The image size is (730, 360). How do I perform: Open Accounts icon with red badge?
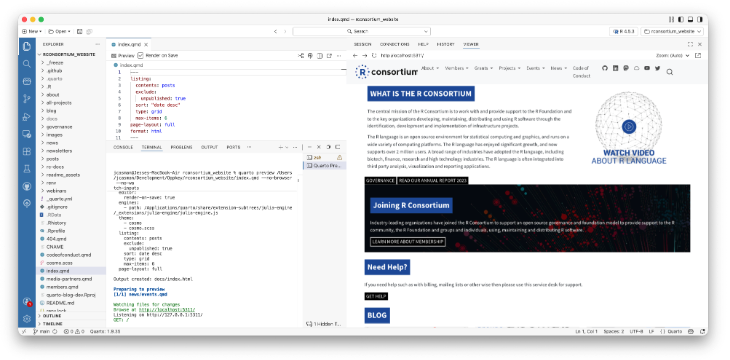click(x=27, y=302)
